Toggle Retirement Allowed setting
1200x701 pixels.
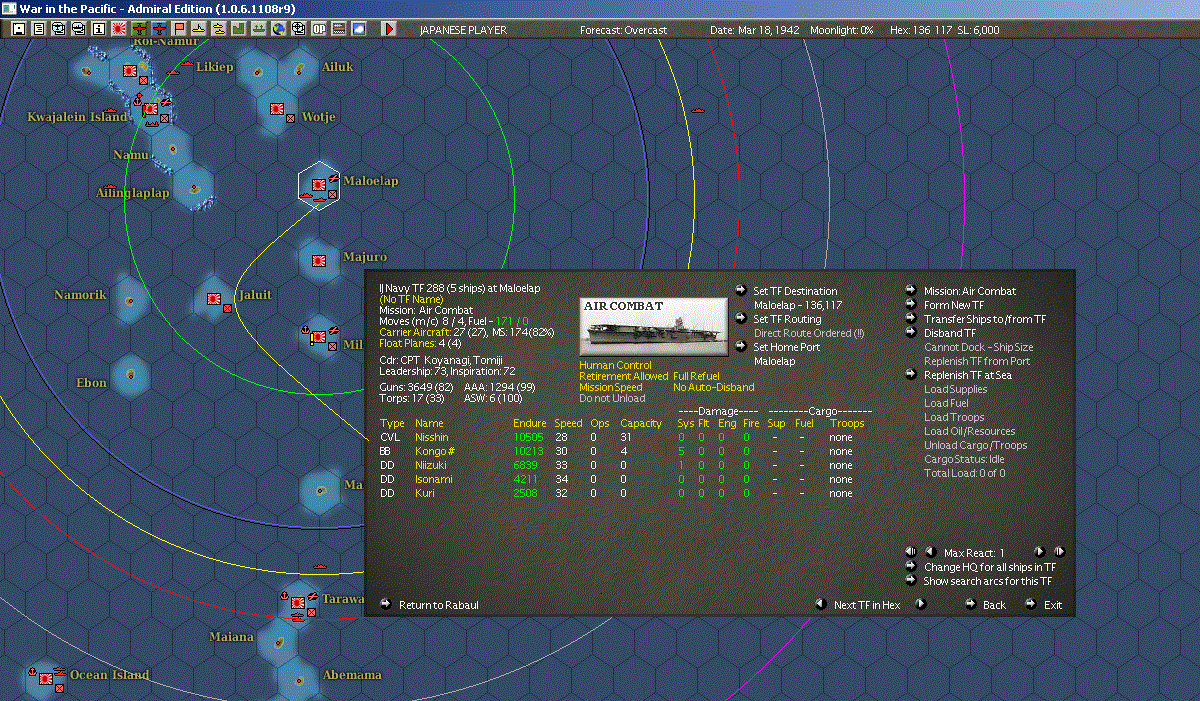[x=623, y=377]
